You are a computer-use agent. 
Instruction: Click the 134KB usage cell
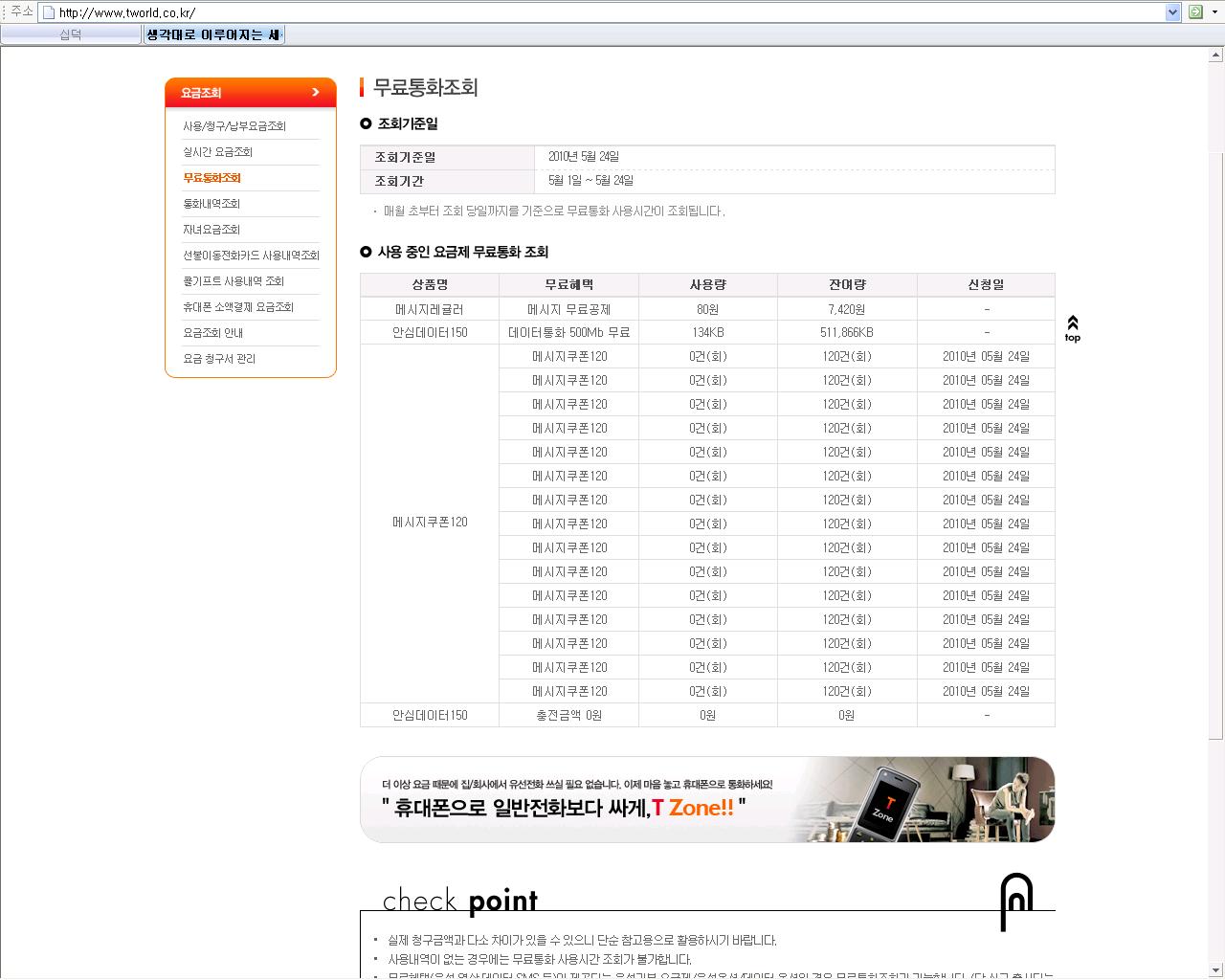708,332
